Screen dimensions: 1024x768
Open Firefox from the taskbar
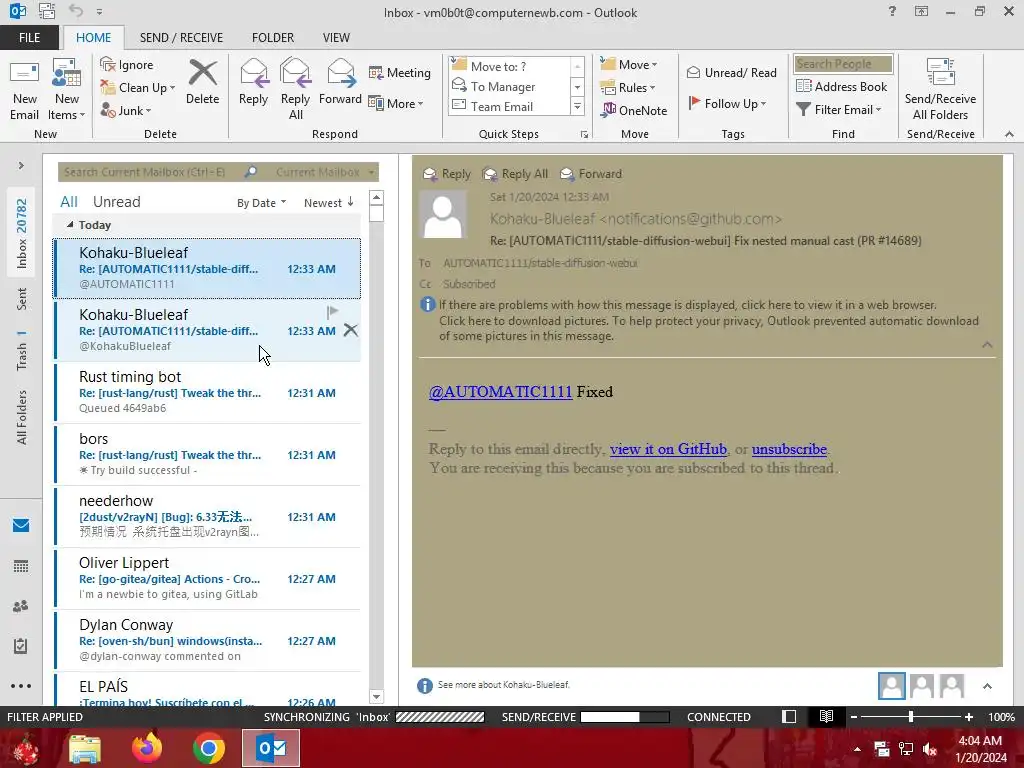pos(147,748)
